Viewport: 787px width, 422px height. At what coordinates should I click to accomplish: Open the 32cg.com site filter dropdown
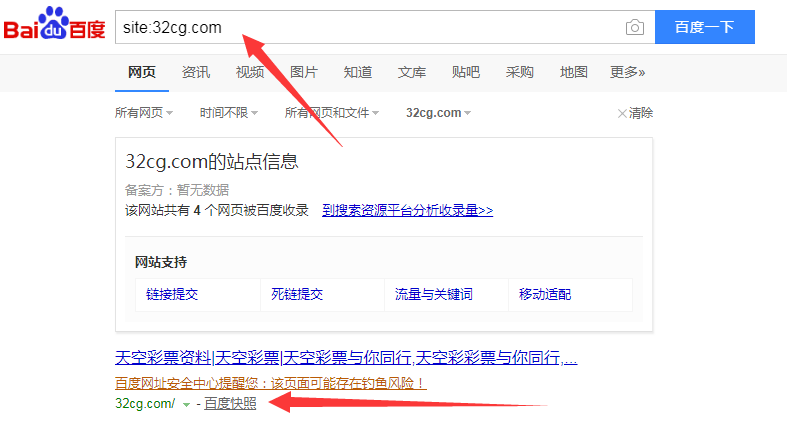(x=439, y=113)
